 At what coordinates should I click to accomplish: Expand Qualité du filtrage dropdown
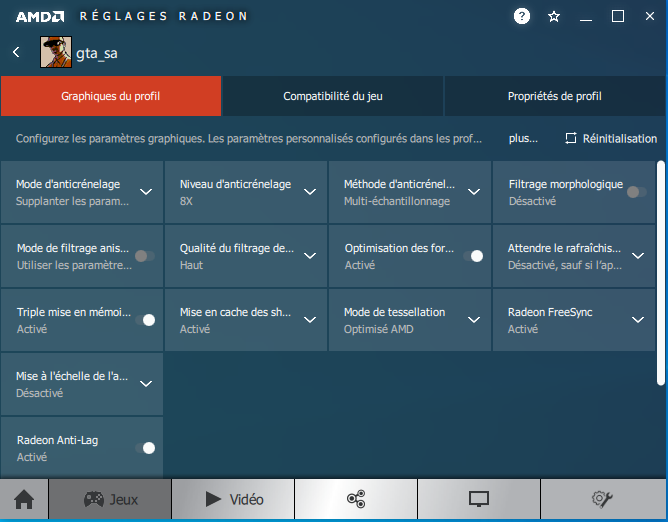pos(310,256)
